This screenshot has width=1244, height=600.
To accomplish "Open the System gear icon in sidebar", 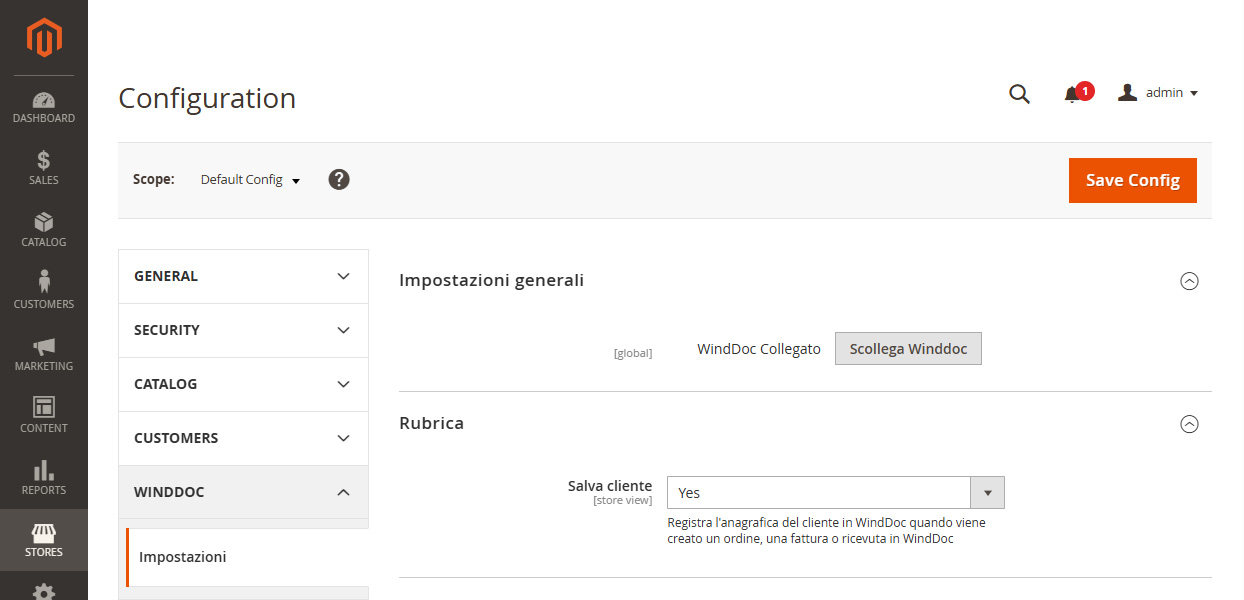I will point(44,591).
